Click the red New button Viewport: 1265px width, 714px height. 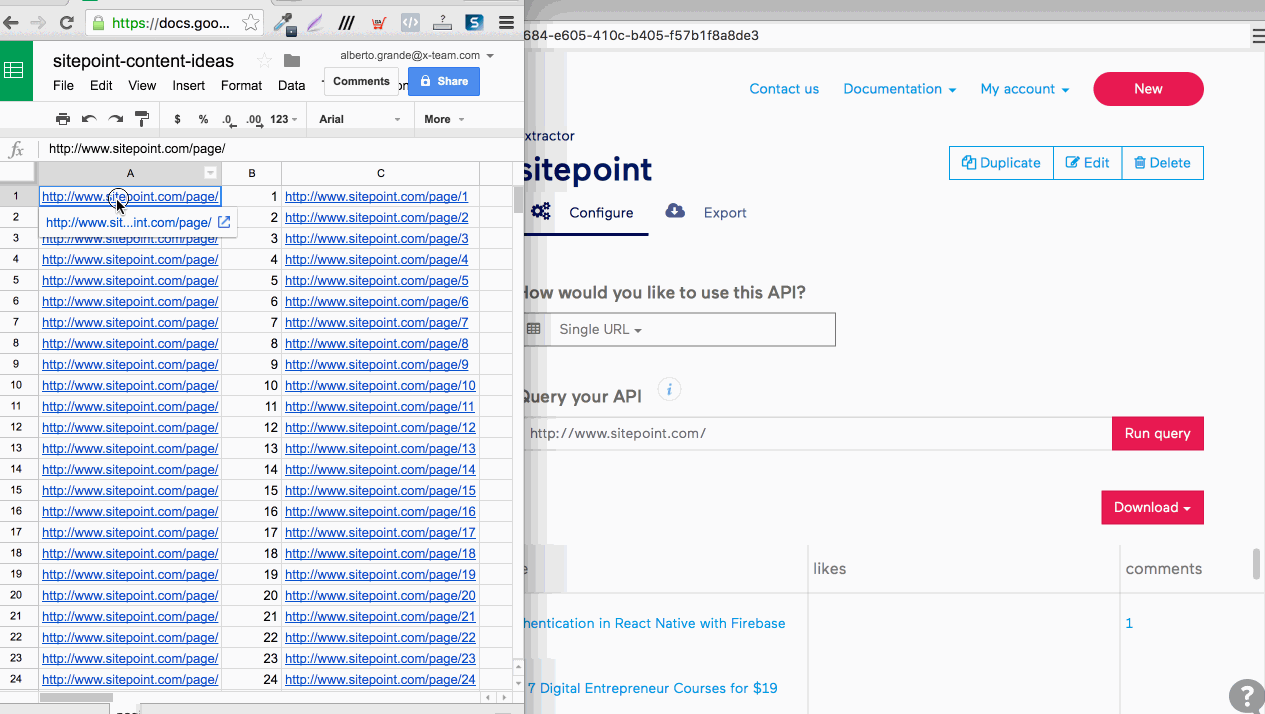[x=1148, y=89]
